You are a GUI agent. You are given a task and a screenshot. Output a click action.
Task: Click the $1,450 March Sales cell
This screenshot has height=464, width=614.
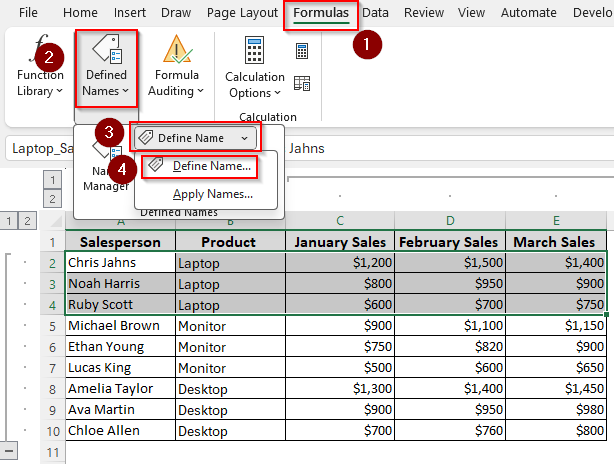[x=556, y=389]
